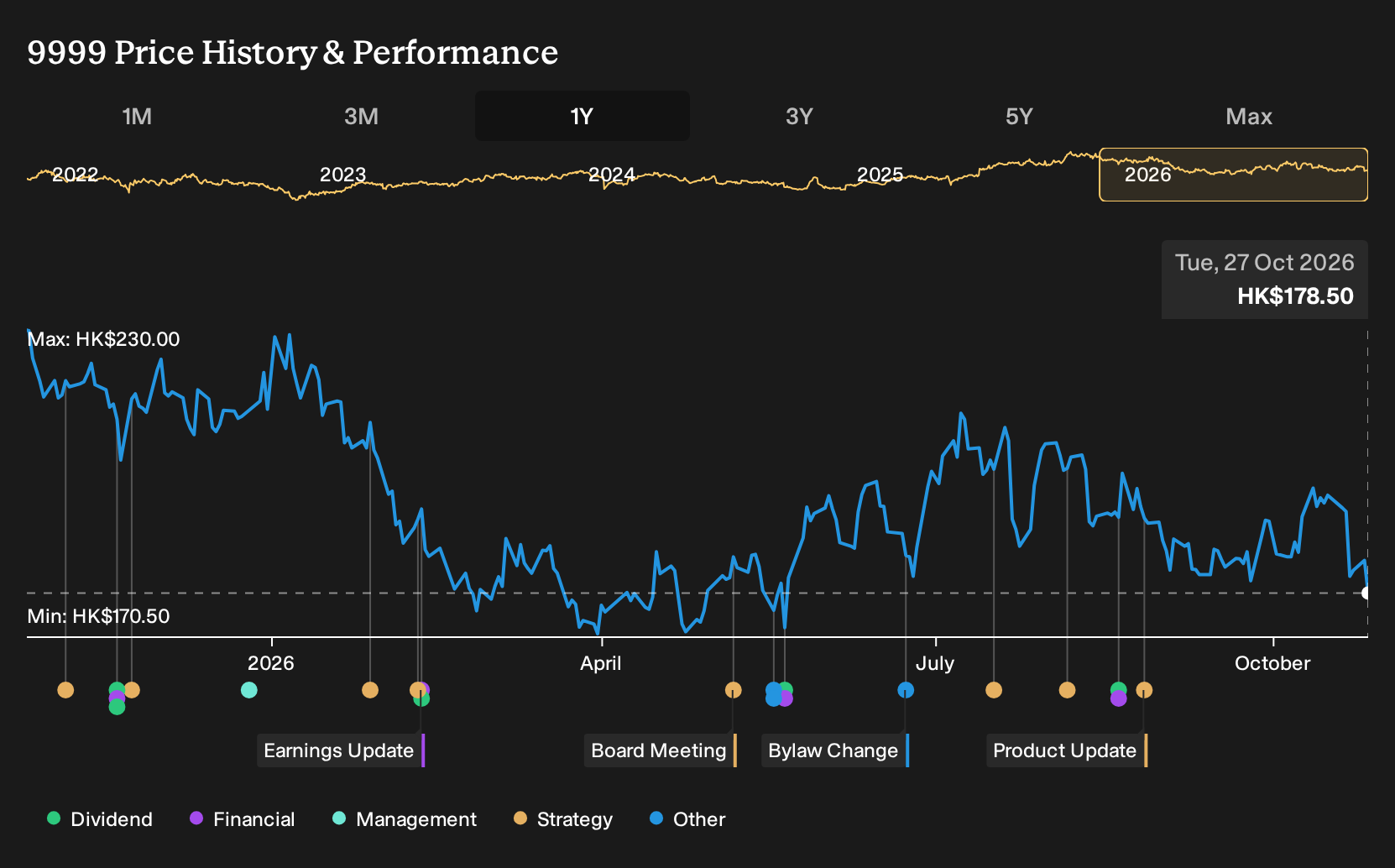Show the 5Y price range

[x=1019, y=117]
